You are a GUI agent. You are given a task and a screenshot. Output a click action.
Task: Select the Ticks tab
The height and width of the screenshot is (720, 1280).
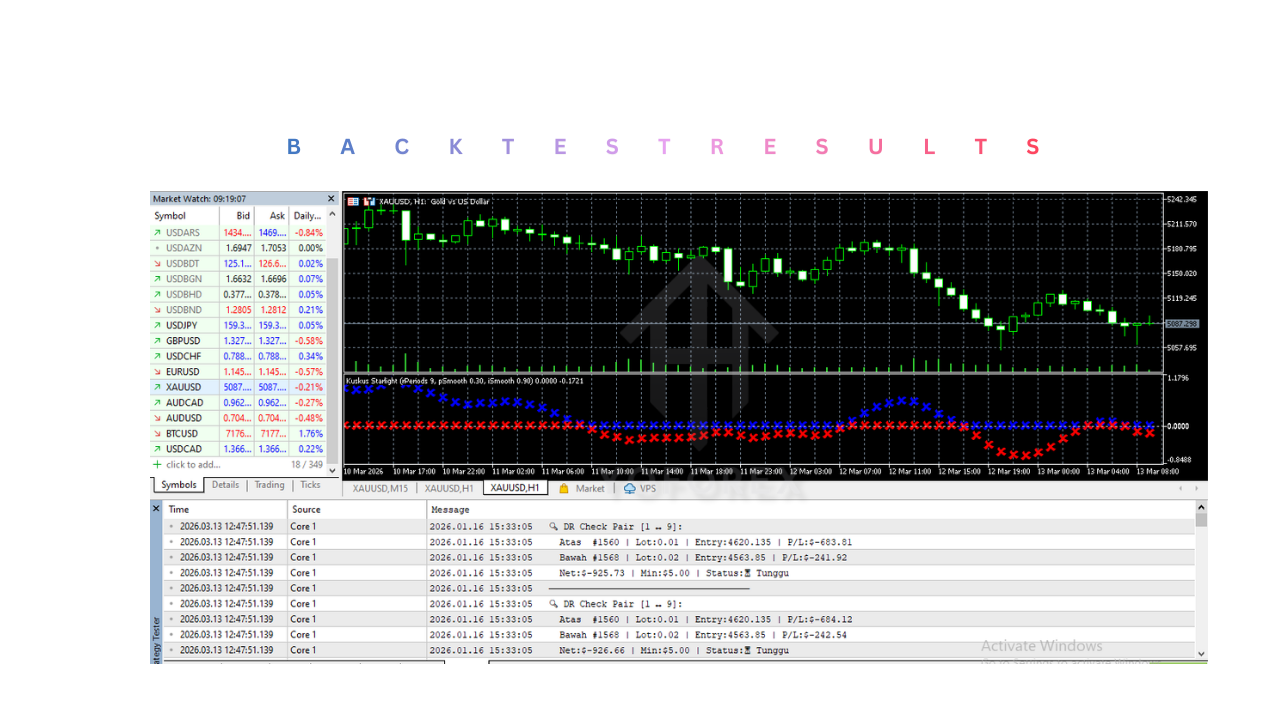pos(310,485)
